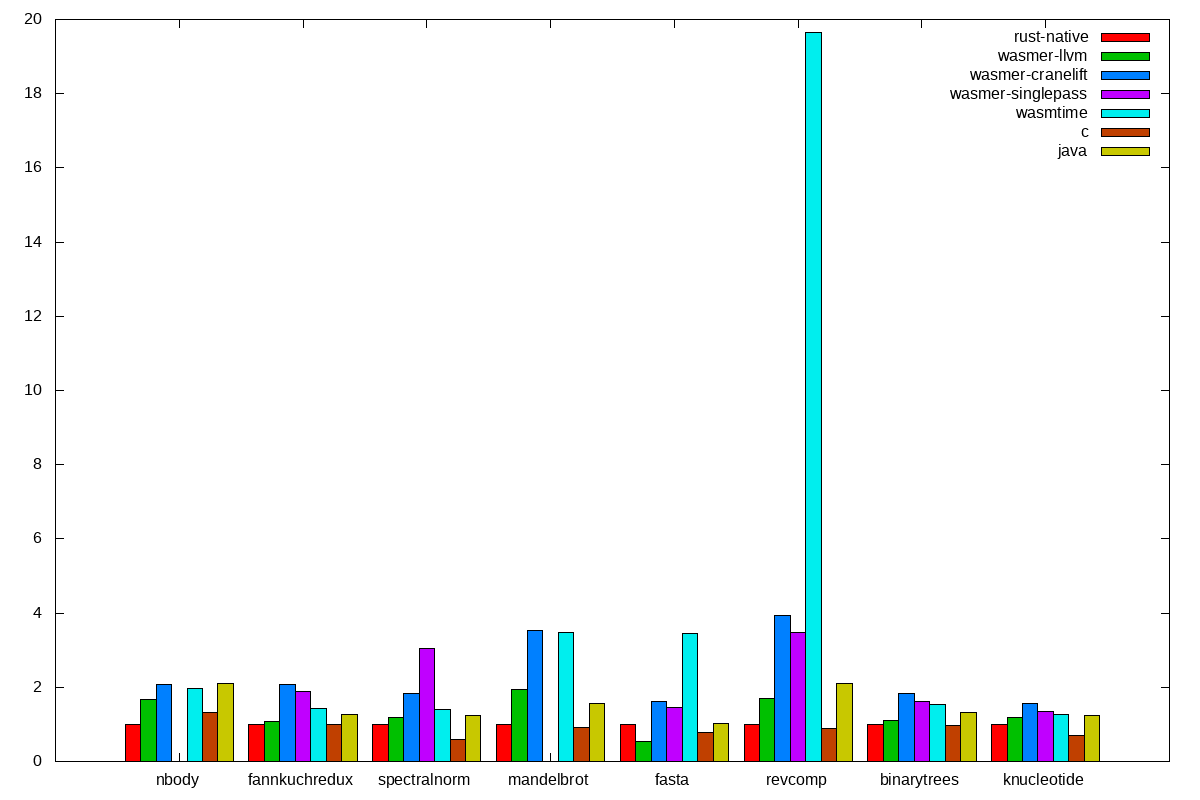The height and width of the screenshot is (800, 1200).
Task: Click the purple wasmer-singlepass bar for revcomp
Action: click(x=798, y=697)
